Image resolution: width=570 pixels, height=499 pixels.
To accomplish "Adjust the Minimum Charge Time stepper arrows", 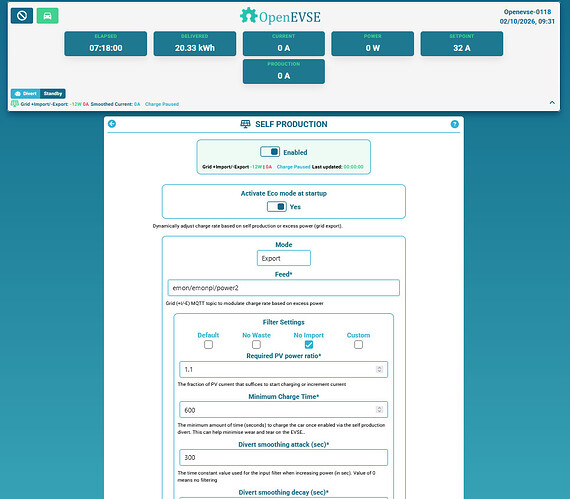I will pyautogui.click(x=379, y=410).
